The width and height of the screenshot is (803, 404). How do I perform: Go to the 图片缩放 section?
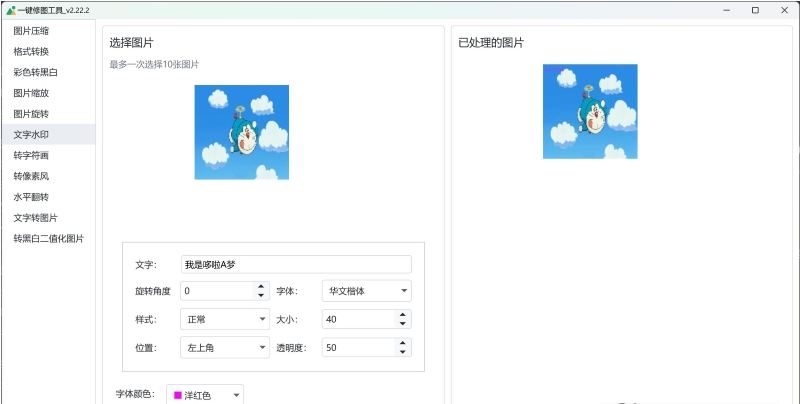coord(48,93)
